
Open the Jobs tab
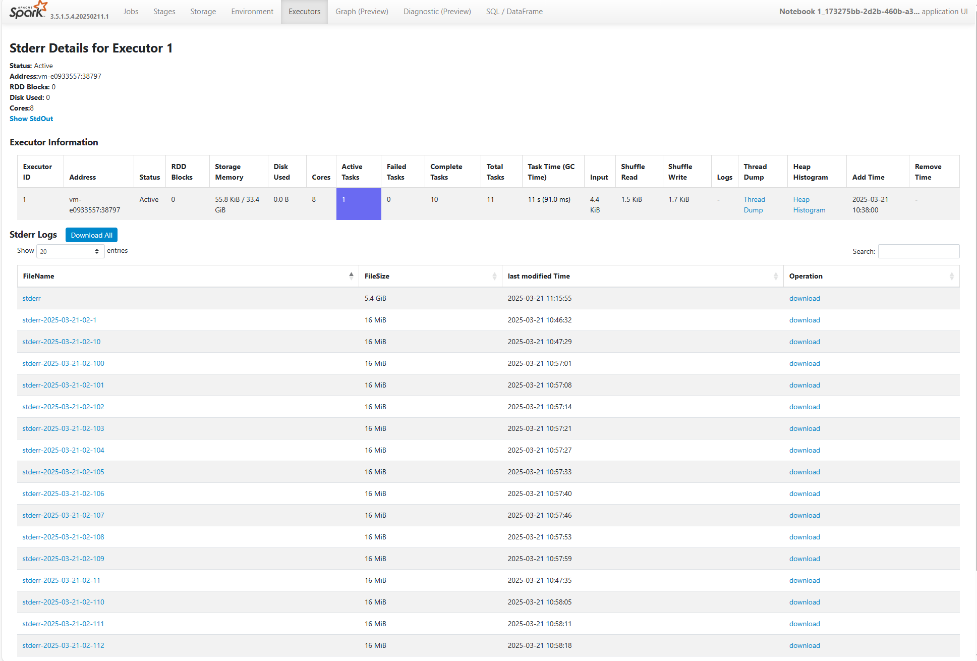point(130,11)
